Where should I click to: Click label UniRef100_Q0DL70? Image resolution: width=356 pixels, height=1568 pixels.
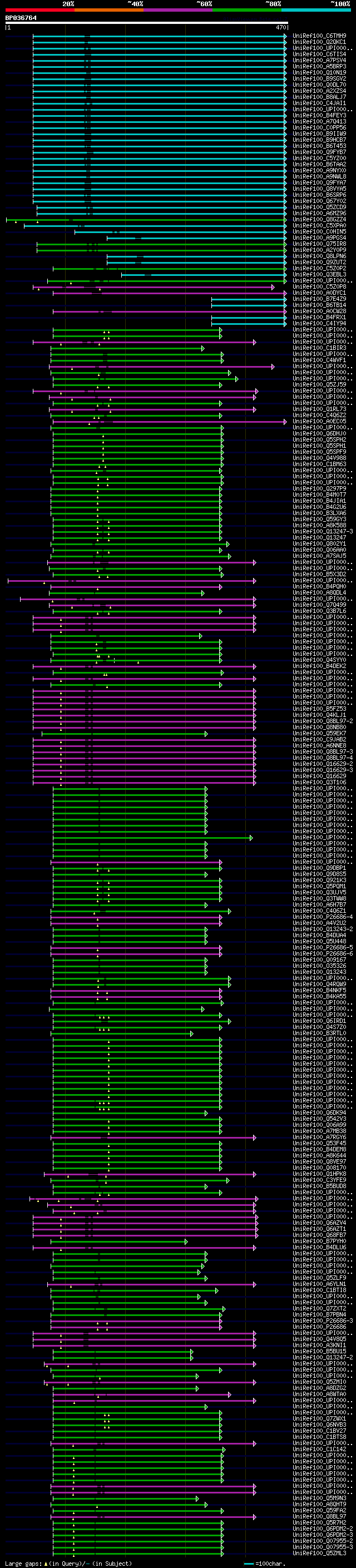319,85
